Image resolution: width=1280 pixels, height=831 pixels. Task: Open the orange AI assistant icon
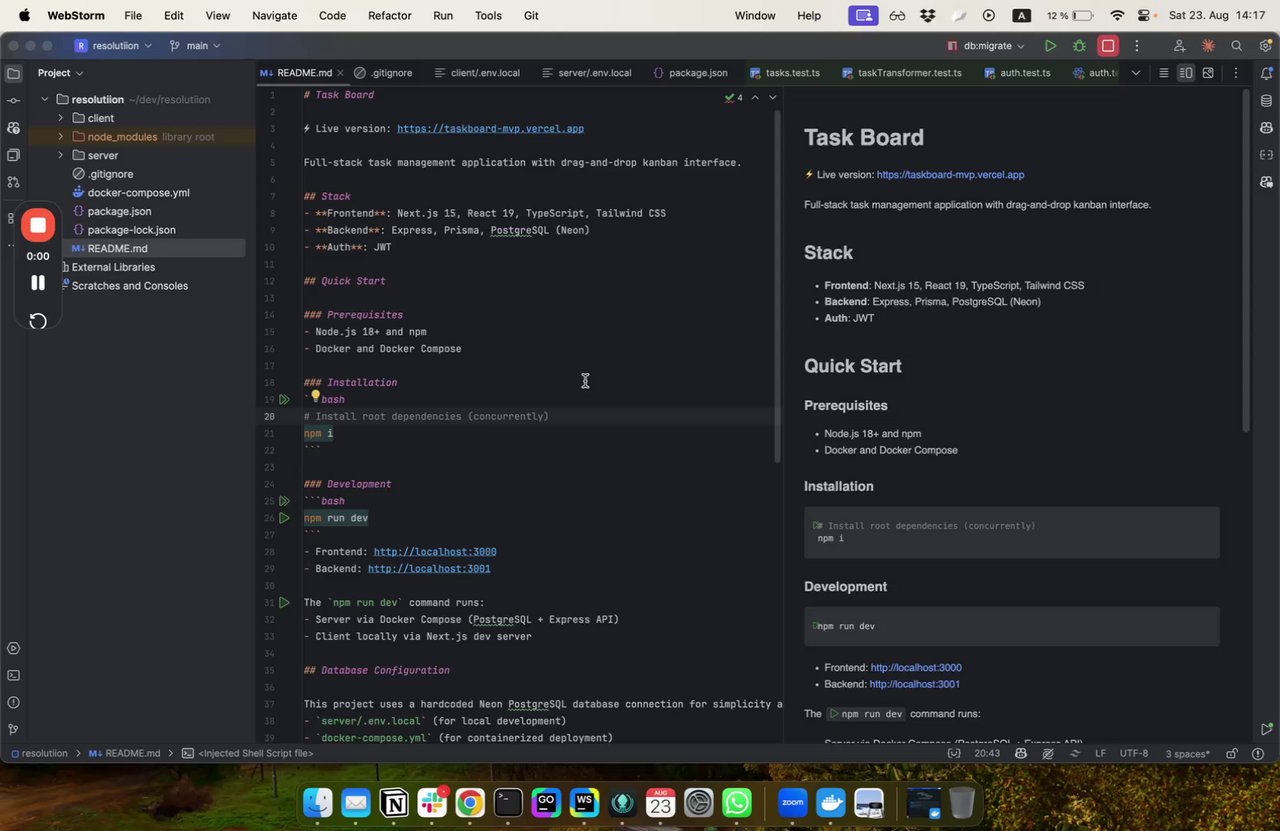[x=1208, y=46]
